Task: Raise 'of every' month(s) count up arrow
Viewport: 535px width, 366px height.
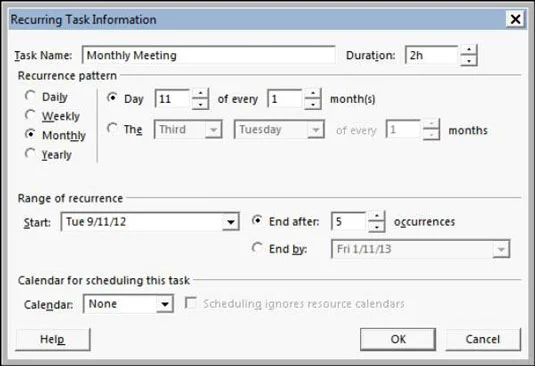Action: (x=313, y=93)
